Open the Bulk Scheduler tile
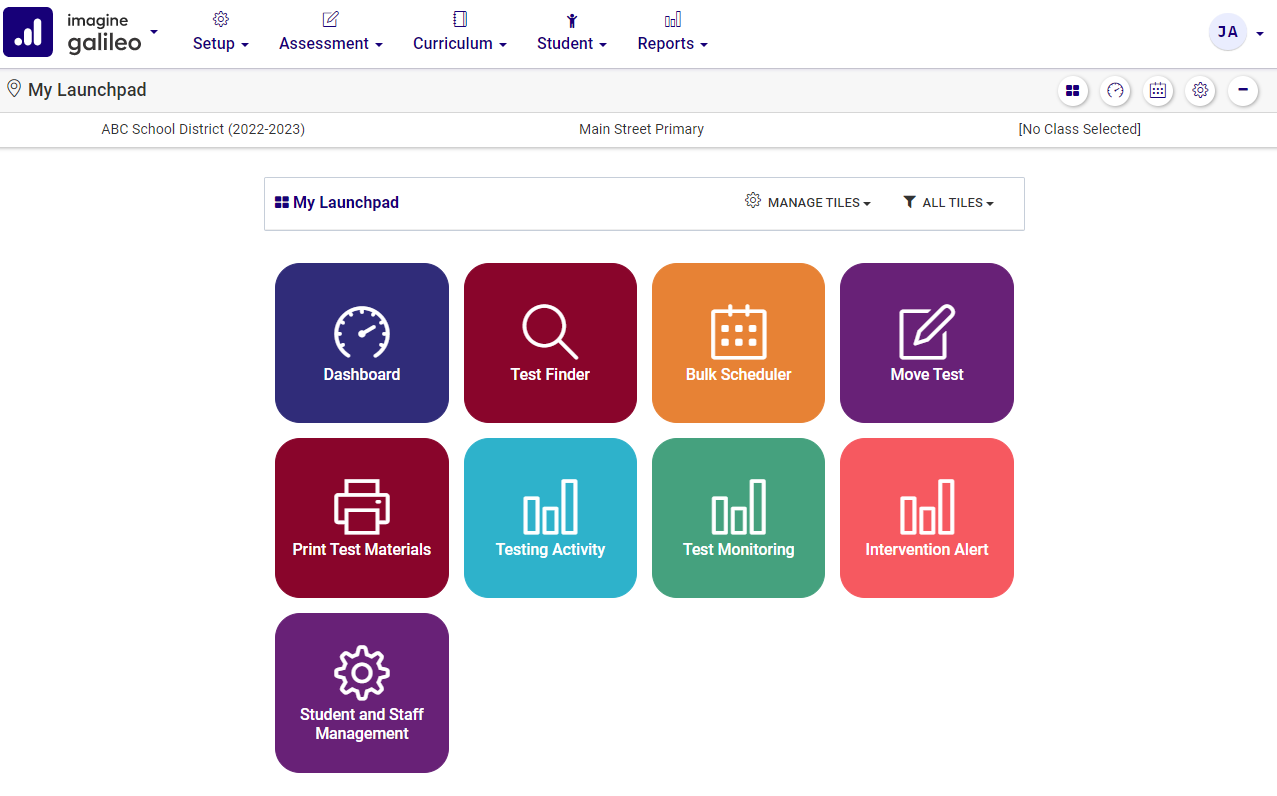 [x=738, y=343]
